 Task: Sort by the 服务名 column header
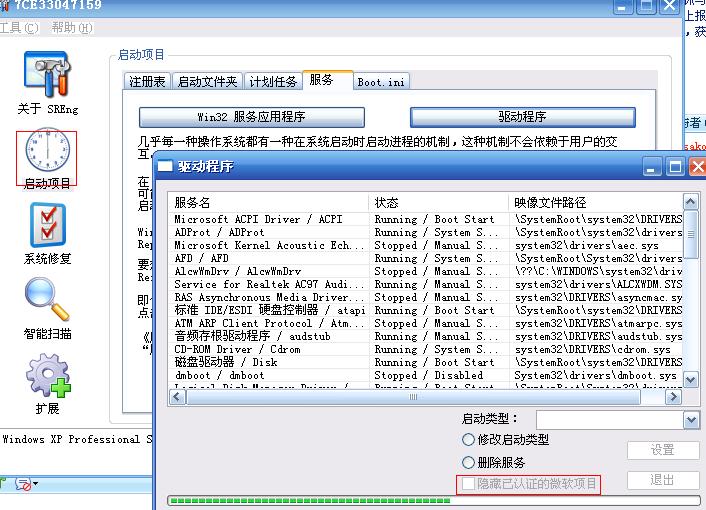coord(268,203)
